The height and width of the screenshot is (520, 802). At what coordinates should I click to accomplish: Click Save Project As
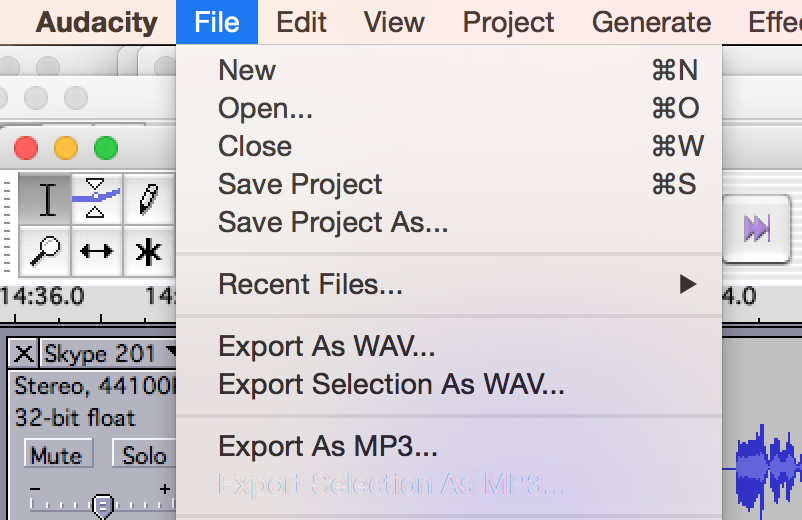point(333,223)
